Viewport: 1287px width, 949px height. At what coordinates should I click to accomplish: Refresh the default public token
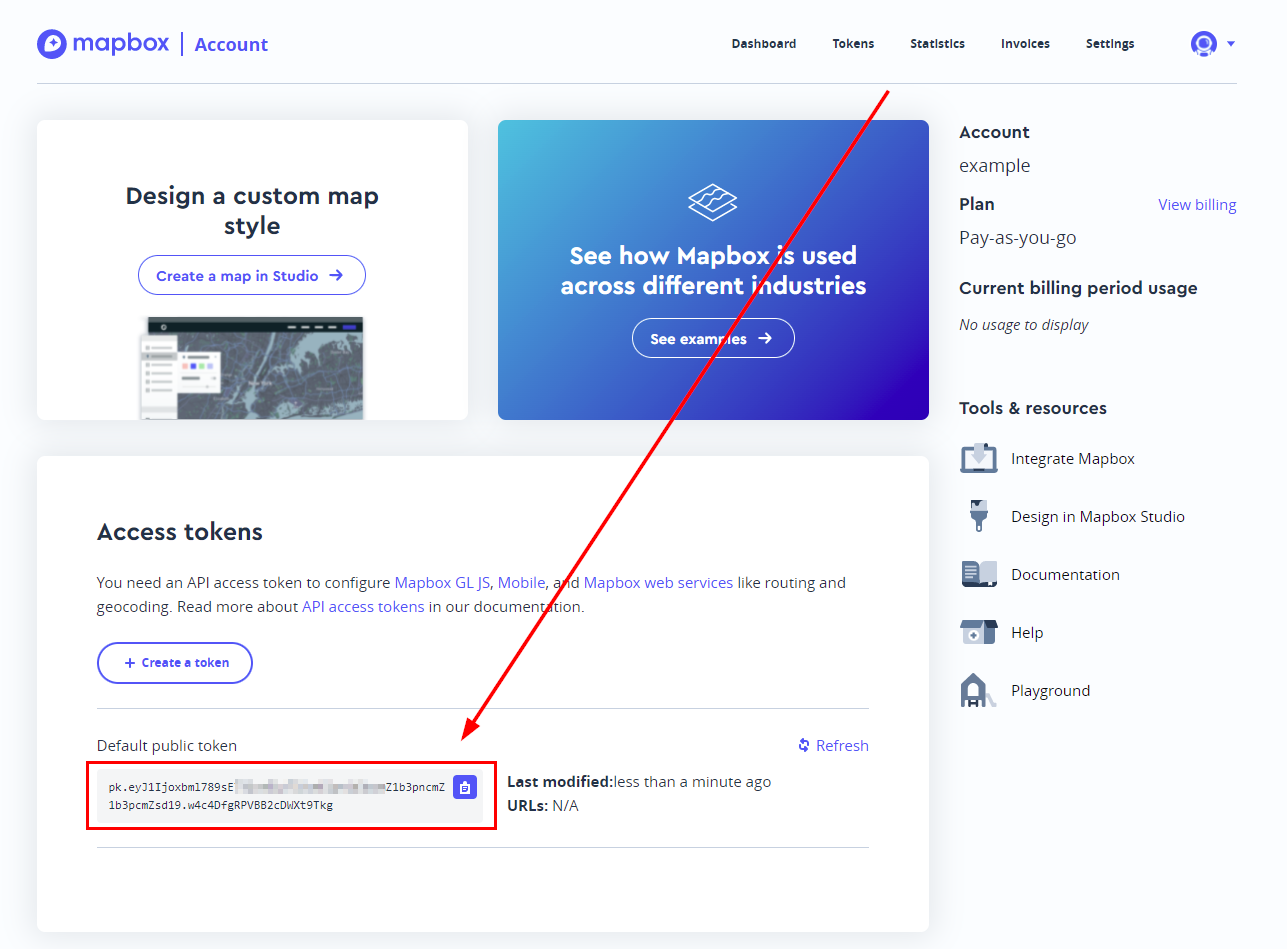(x=833, y=745)
